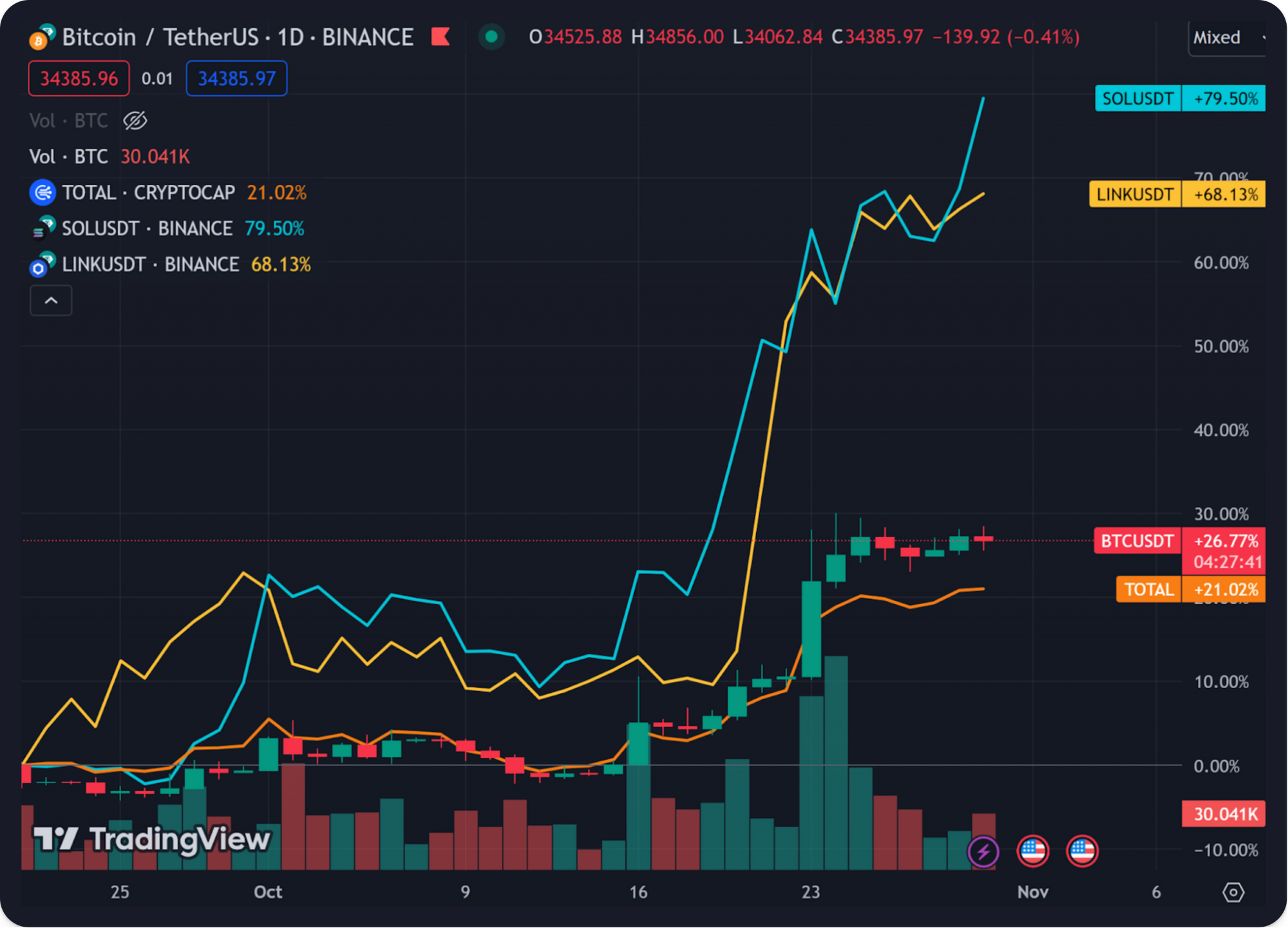Click the cyan SOLUSDT +79.50% price label
The width and height of the screenshot is (1288, 928).
[x=1180, y=99]
